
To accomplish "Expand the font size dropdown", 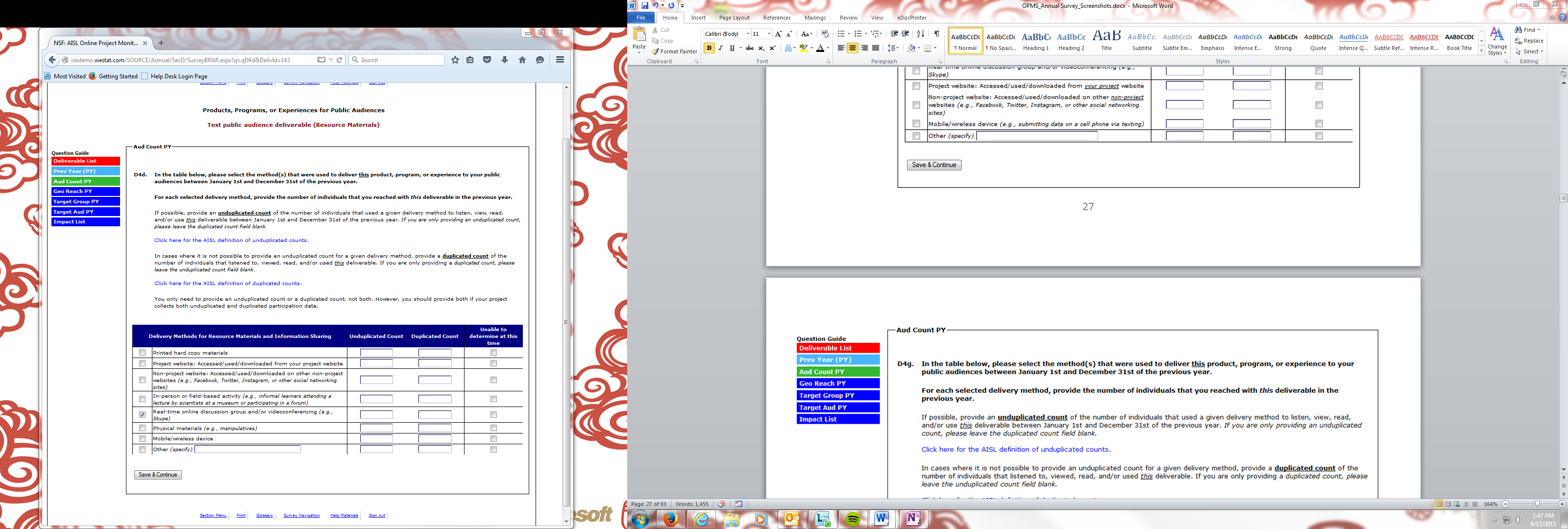I will pyautogui.click(x=769, y=34).
